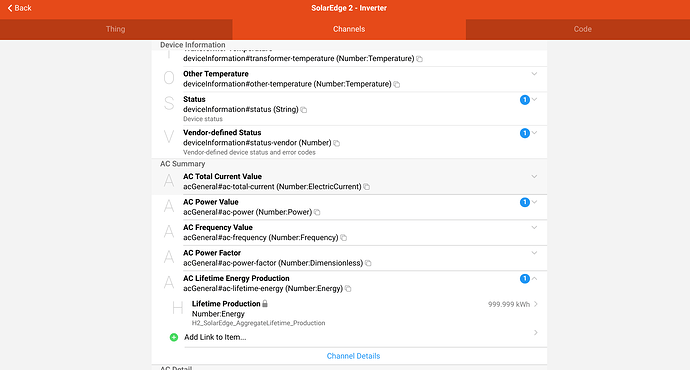Image resolution: width=690 pixels, height=370 pixels.
Task: Copy the status-vendor channel ID
Action: point(337,143)
